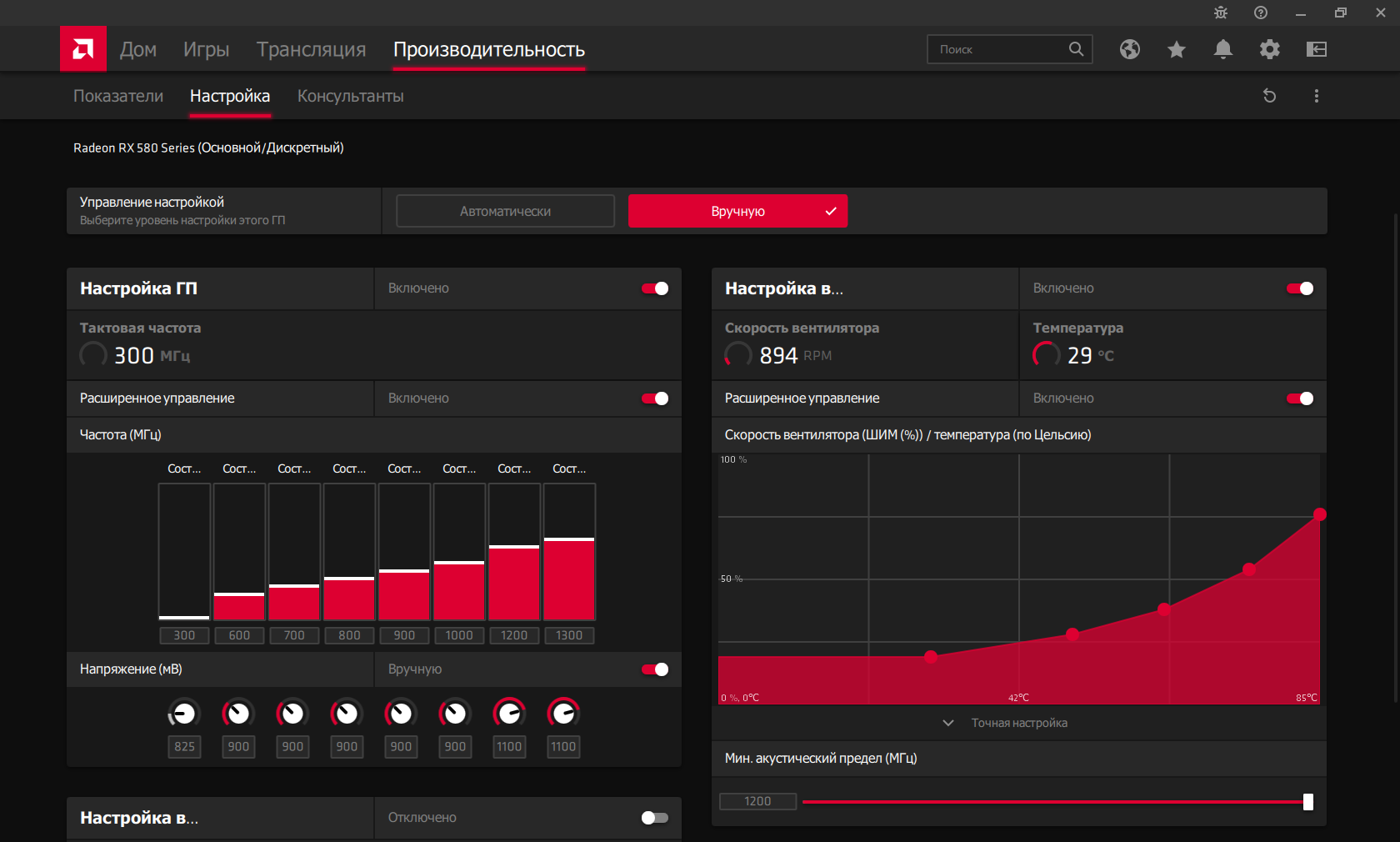Open the Игры top menu
The height and width of the screenshot is (842, 1400).
[x=206, y=49]
